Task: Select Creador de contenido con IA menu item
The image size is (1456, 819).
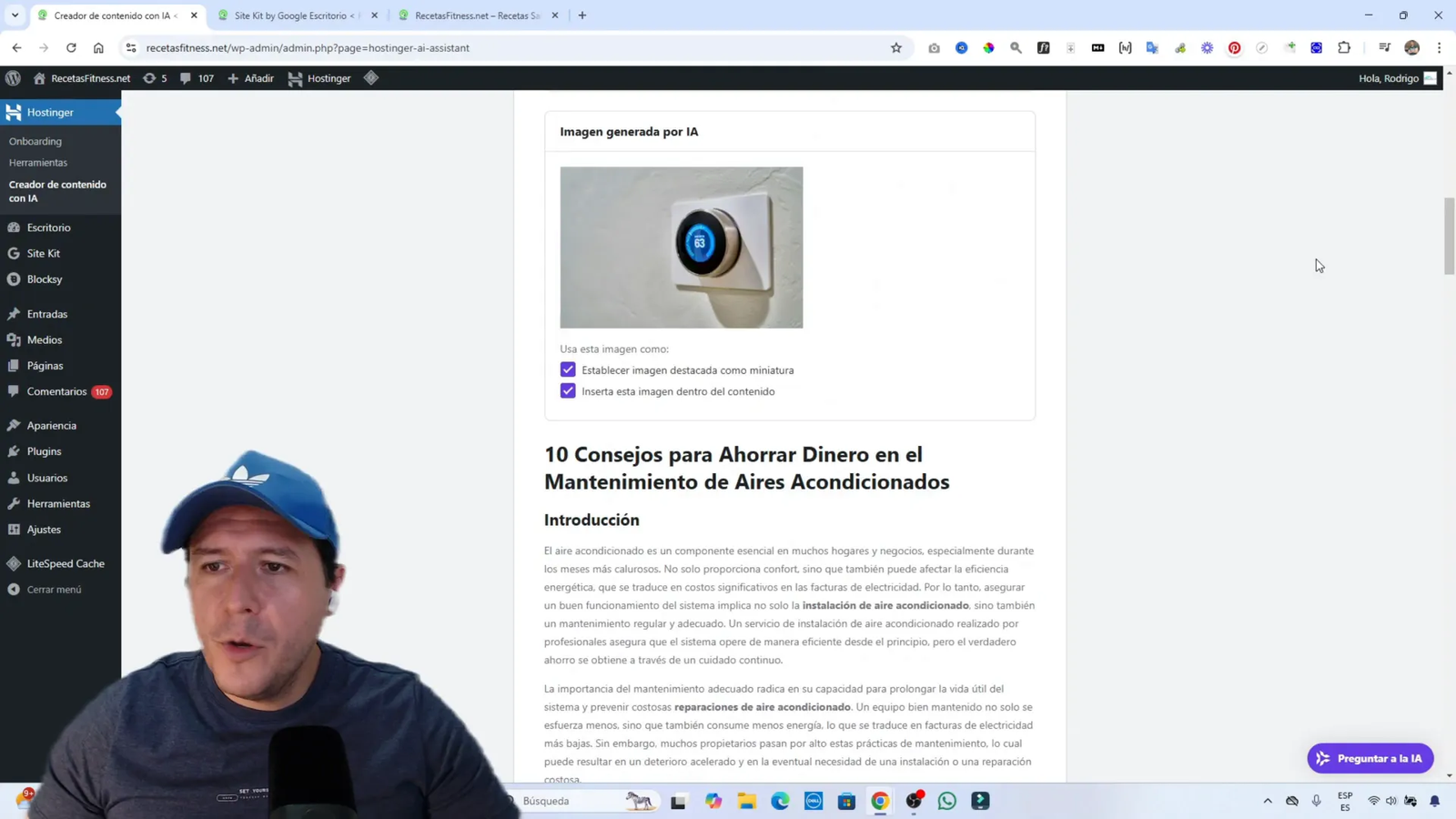Action: coord(58,191)
